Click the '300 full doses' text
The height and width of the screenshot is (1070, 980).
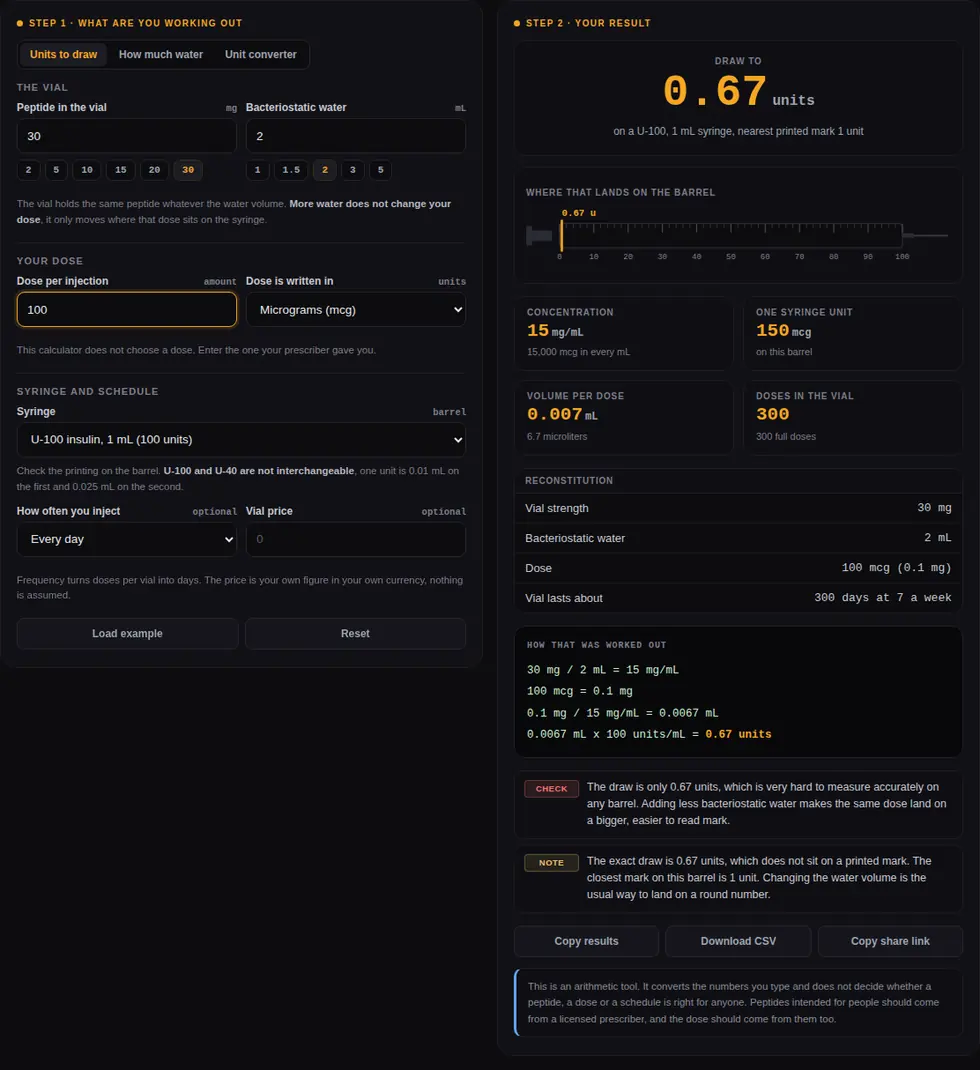click(786, 437)
